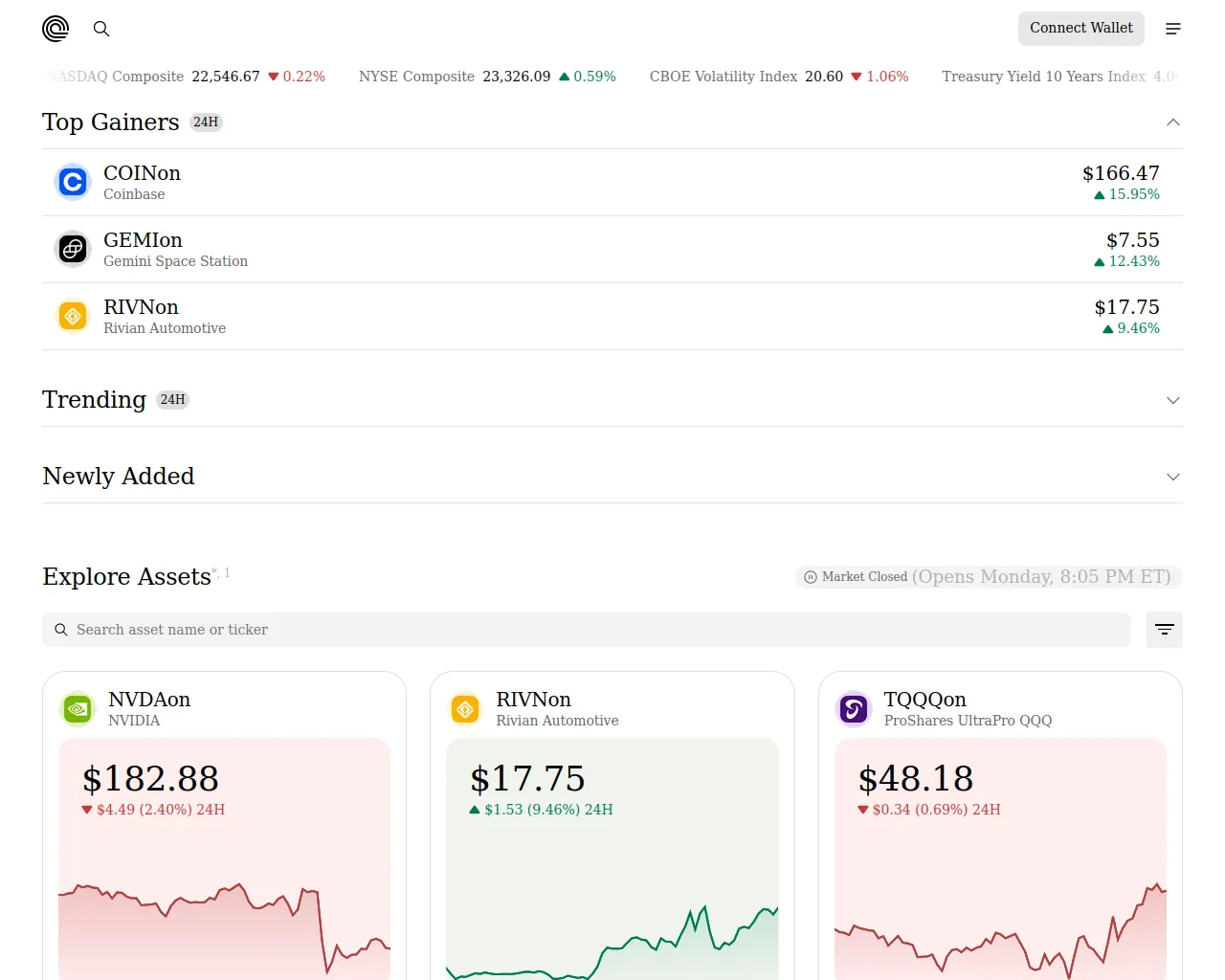Open the TQQQon asset card title
The width and height of the screenshot is (1225, 980).
[x=925, y=700]
